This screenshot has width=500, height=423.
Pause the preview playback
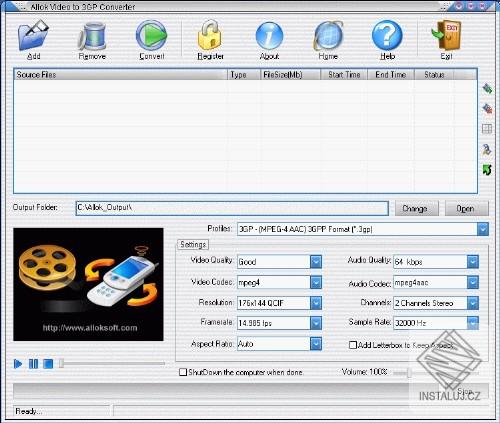pos(33,364)
